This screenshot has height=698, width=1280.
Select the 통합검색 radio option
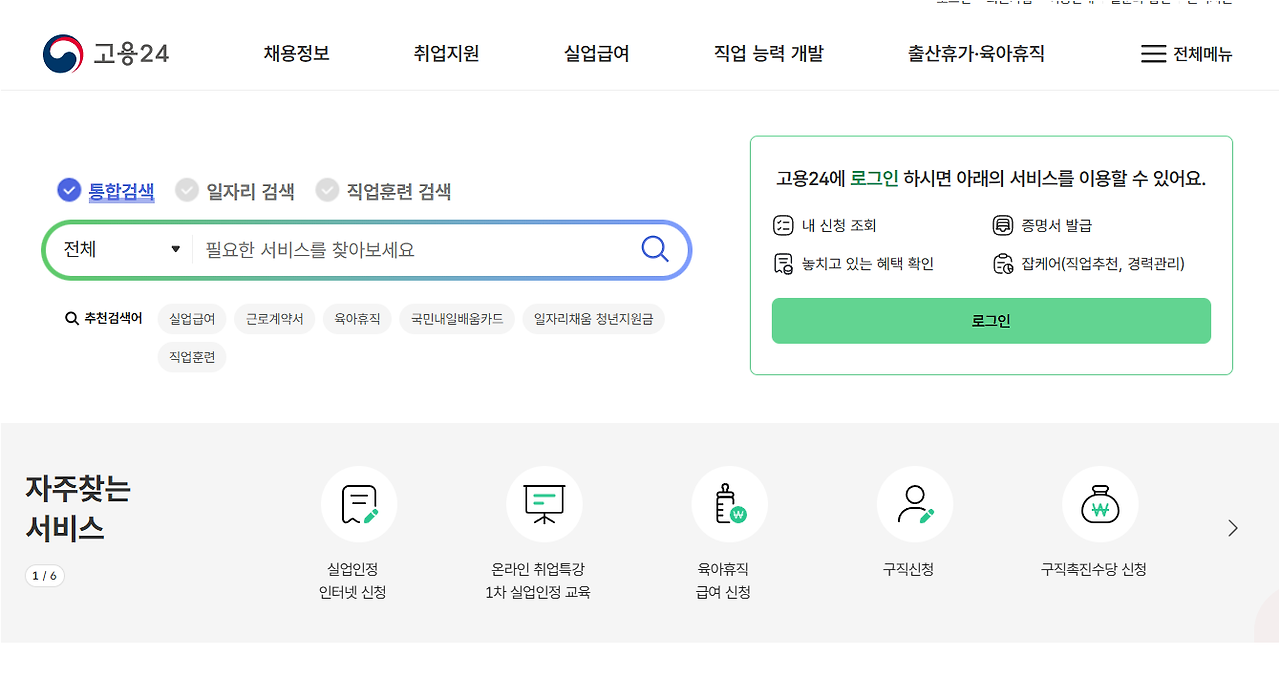coord(68,189)
